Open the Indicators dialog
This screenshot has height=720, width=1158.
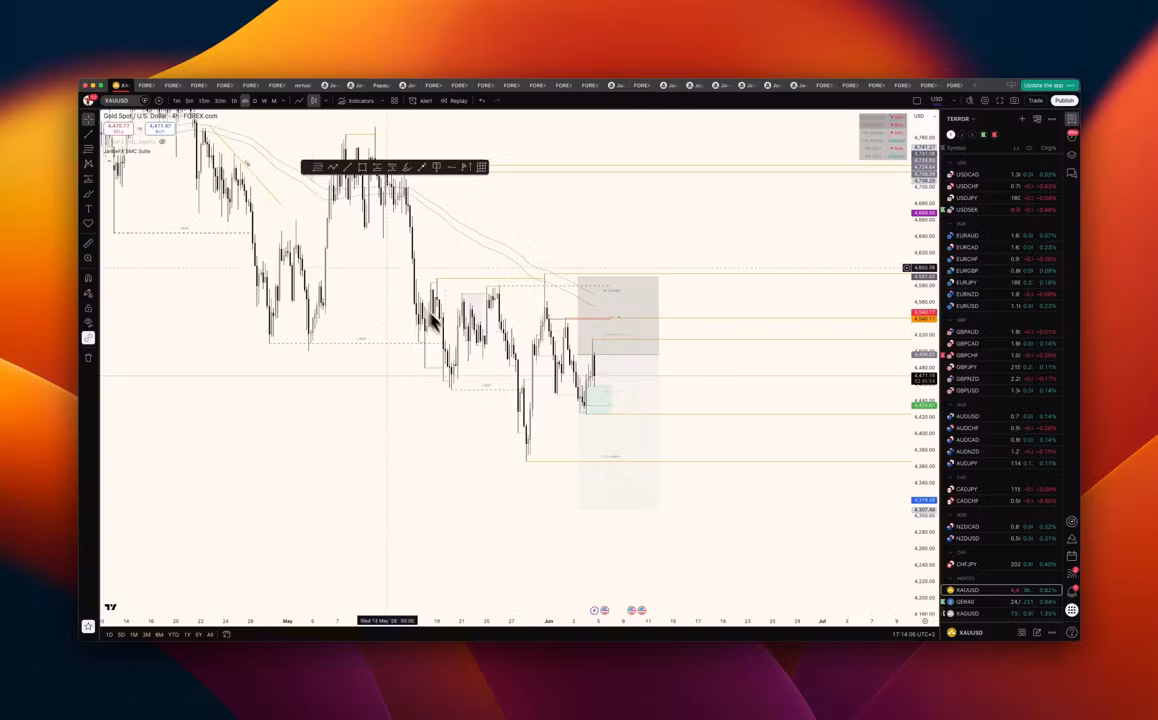356,100
